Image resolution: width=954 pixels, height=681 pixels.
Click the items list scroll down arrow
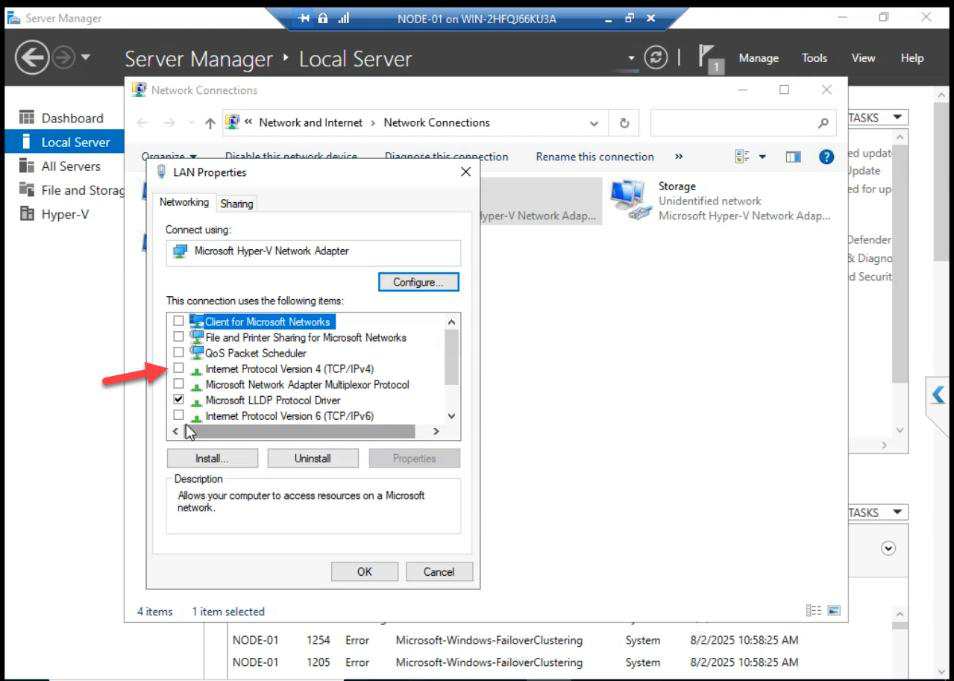(x=451, y=416)
